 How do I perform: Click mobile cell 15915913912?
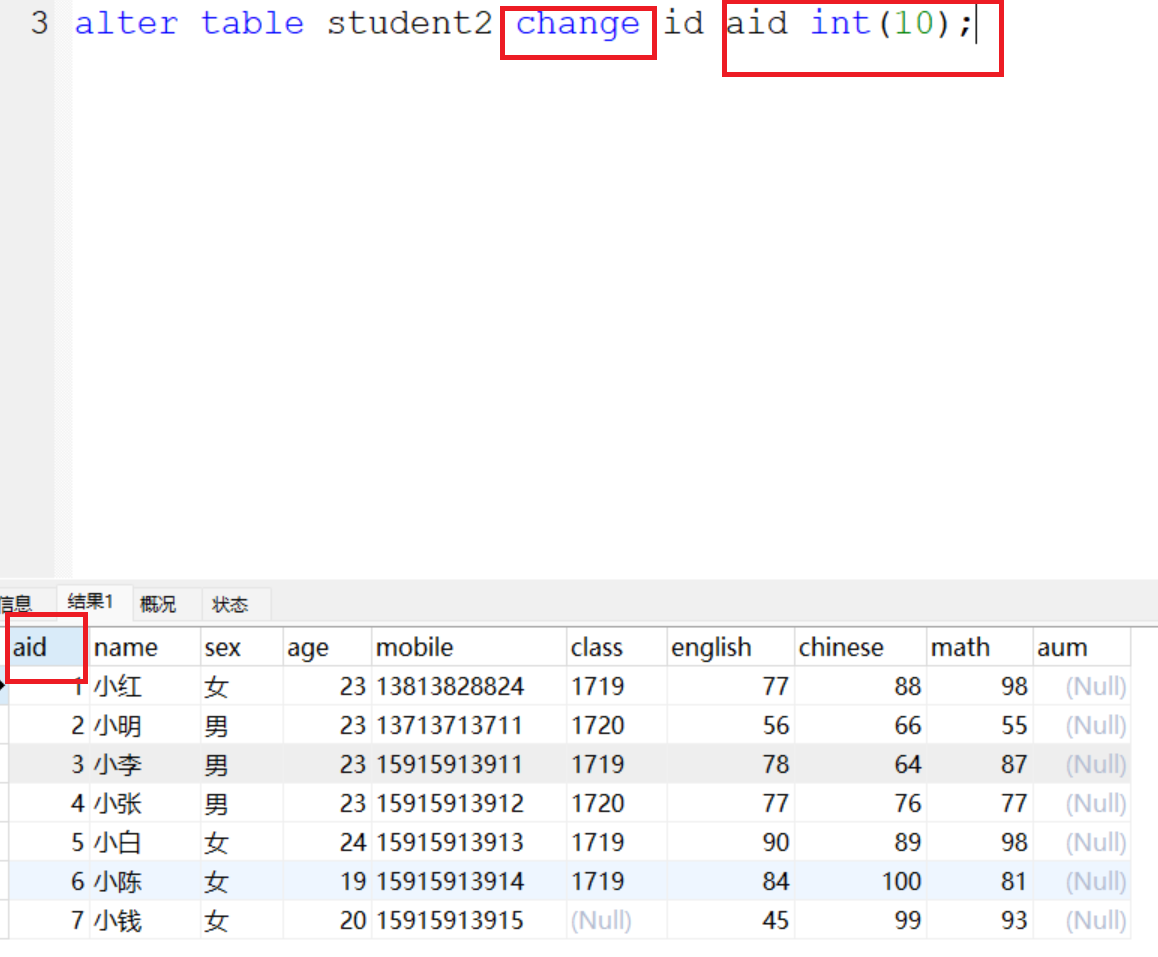coord(469,803)
